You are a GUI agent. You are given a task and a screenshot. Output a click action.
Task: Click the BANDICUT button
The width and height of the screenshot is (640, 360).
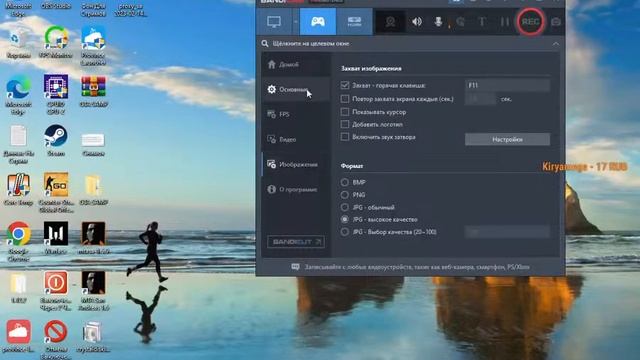click(296, 242)
